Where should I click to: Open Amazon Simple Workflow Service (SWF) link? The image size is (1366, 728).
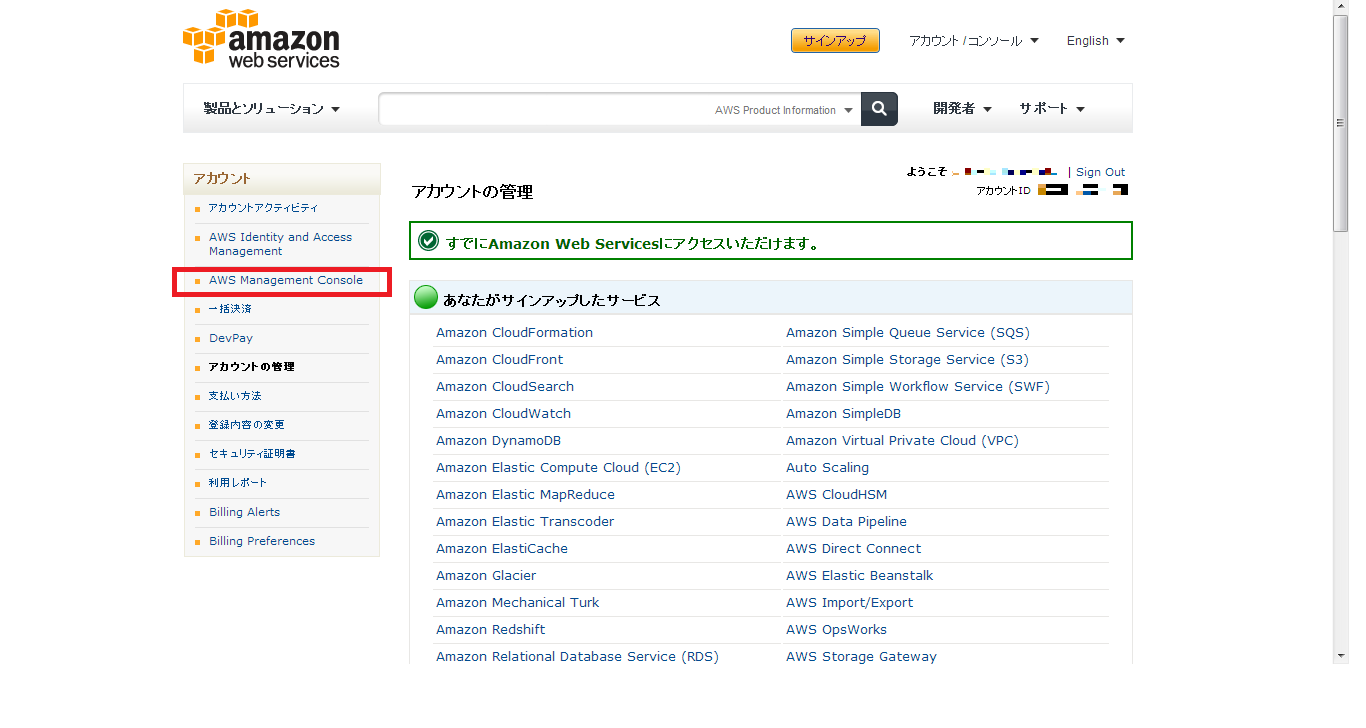click(918, 387)
